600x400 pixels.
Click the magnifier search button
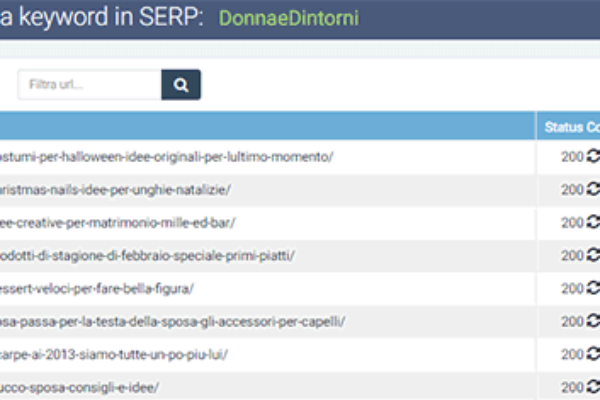[x=181, y=85]
